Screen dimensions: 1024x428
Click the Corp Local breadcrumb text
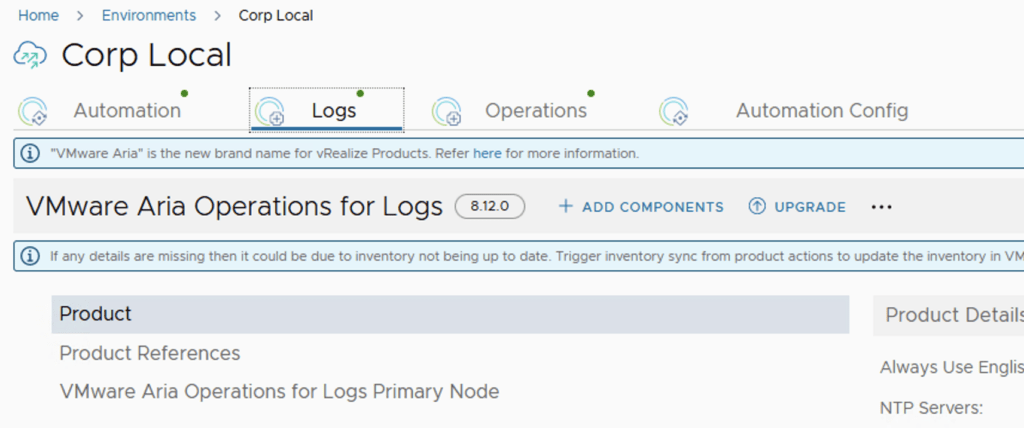276,15
